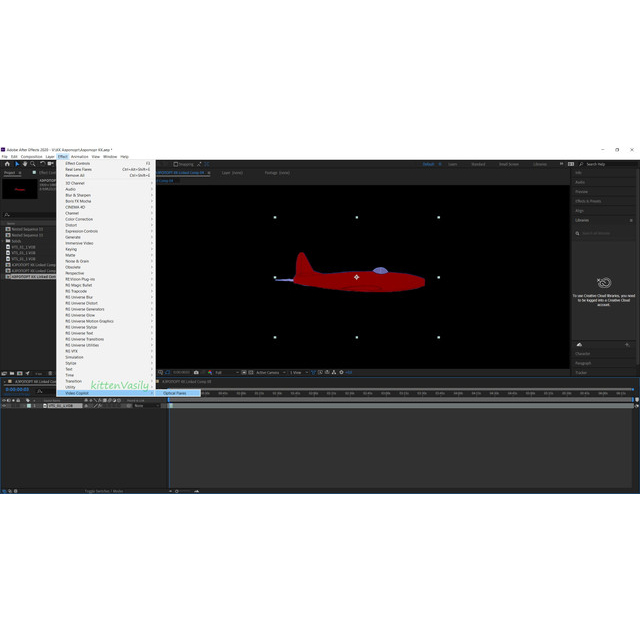The height and width of the screenshot is (640, 640).
Task: Open the Effects & Presets panel
Action: (x=588, y=201)
